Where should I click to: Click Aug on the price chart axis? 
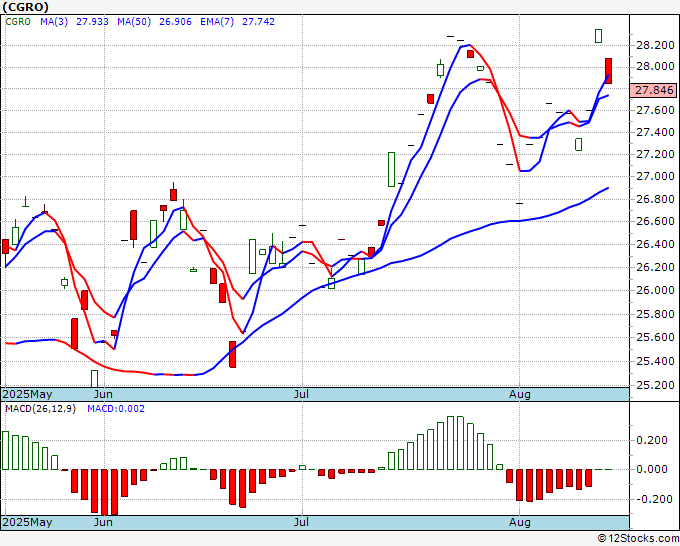[x=520, y=394]
